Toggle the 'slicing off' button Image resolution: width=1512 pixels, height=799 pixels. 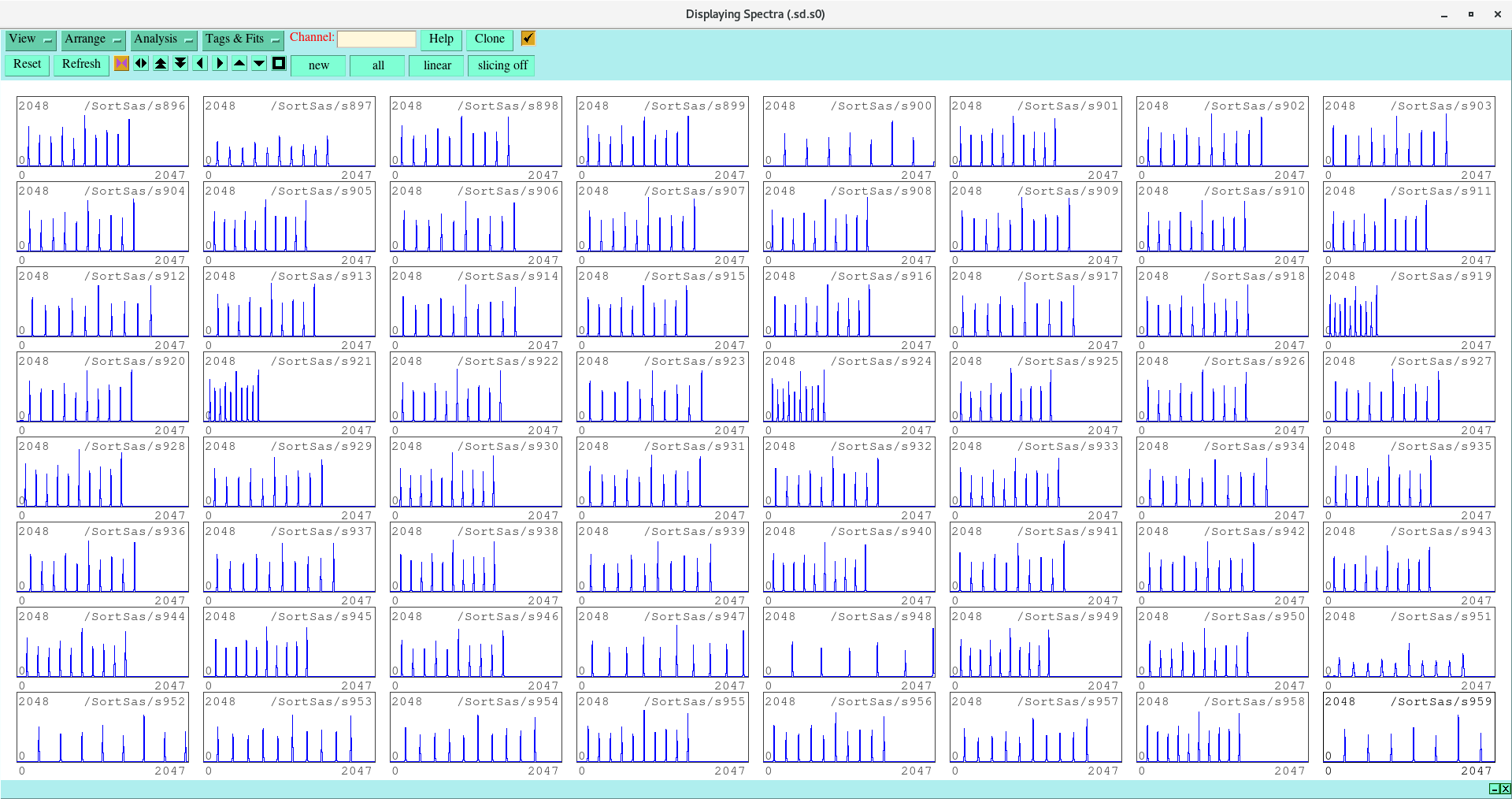tap(502, 65)
